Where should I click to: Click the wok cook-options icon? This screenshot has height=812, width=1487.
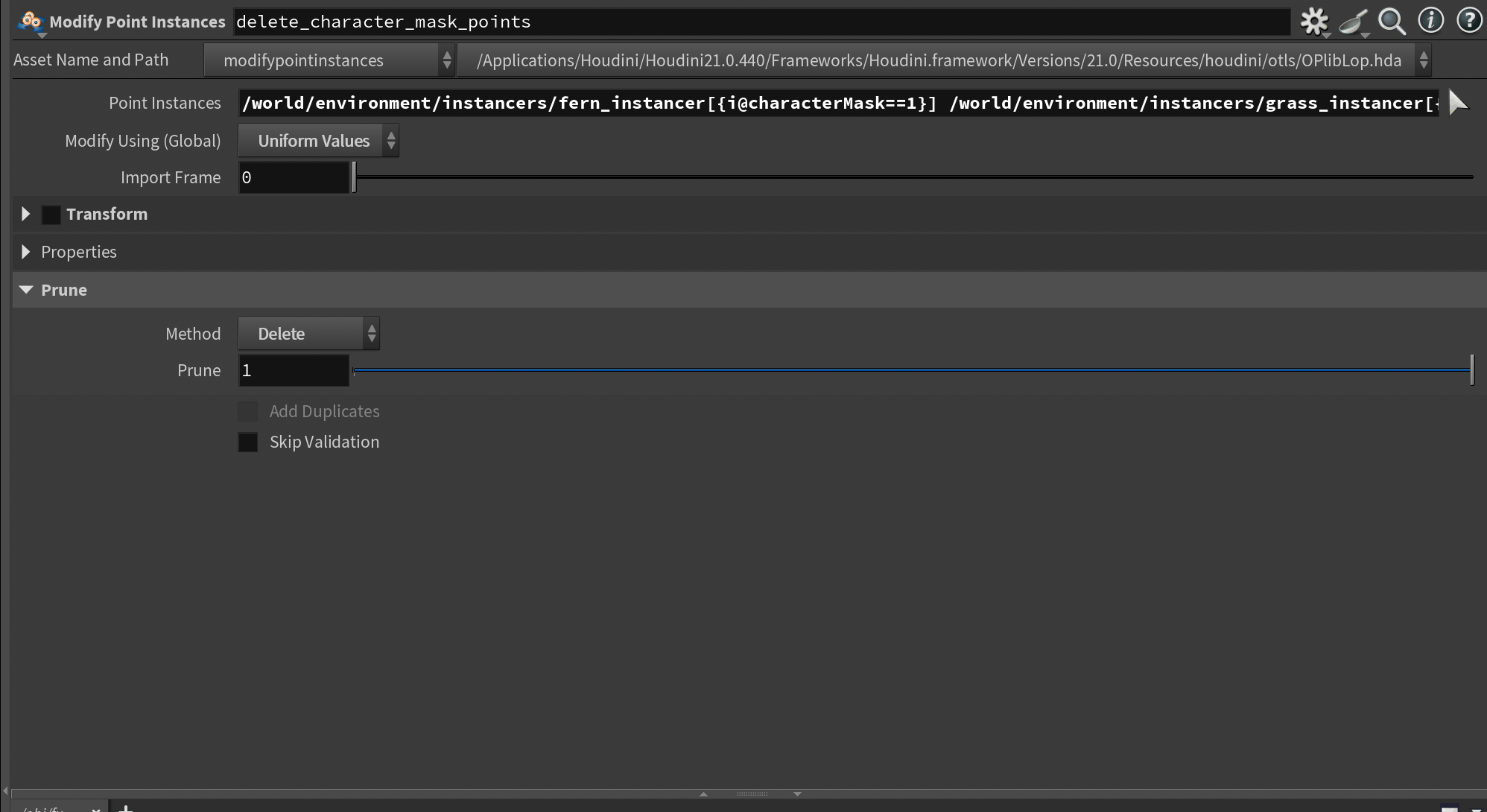tap(1353, 21)
